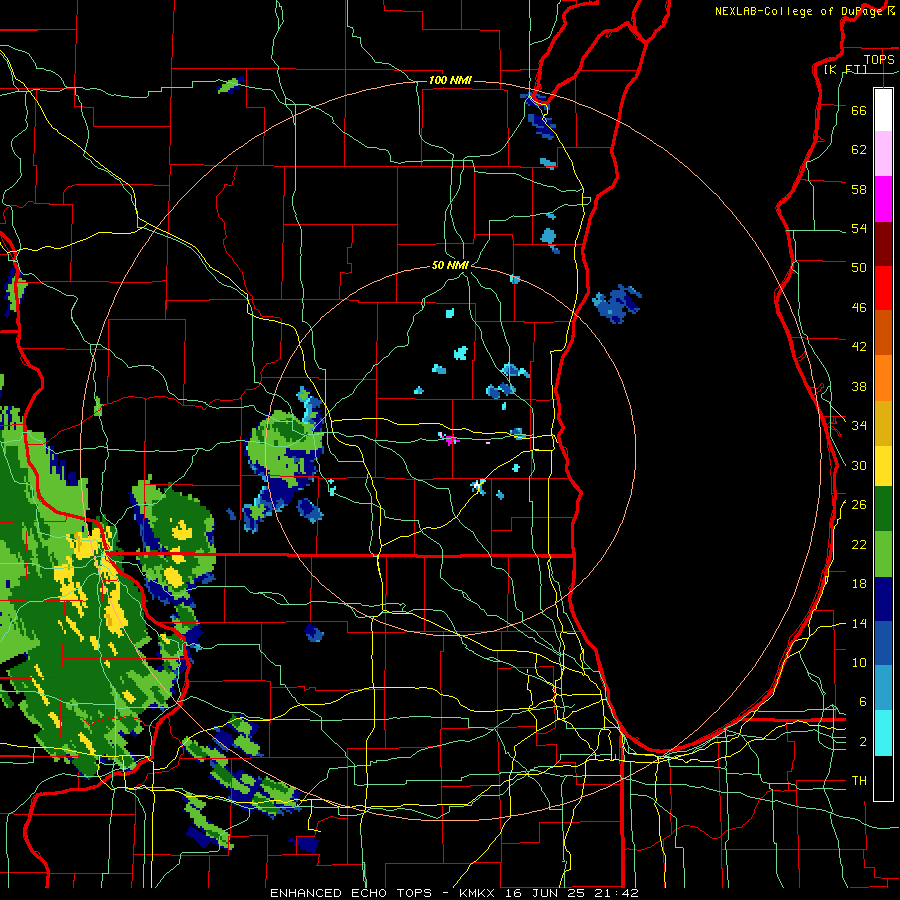Click the '2' legend value
Image resolution: width=900 pixels, height=900 pixels.
(x=863, y=742)
